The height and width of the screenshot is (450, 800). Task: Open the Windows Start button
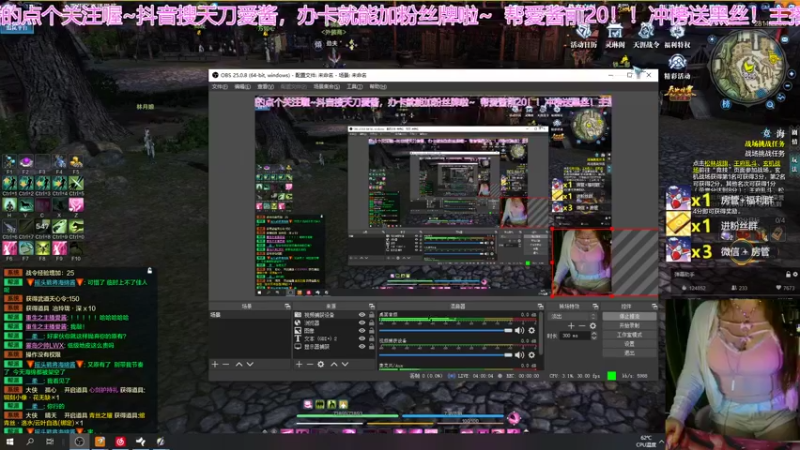[10, 441]
